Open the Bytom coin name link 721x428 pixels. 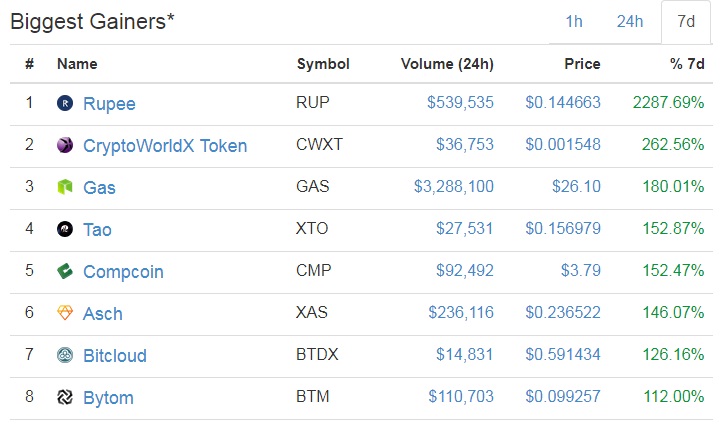(x=109, y=398)
